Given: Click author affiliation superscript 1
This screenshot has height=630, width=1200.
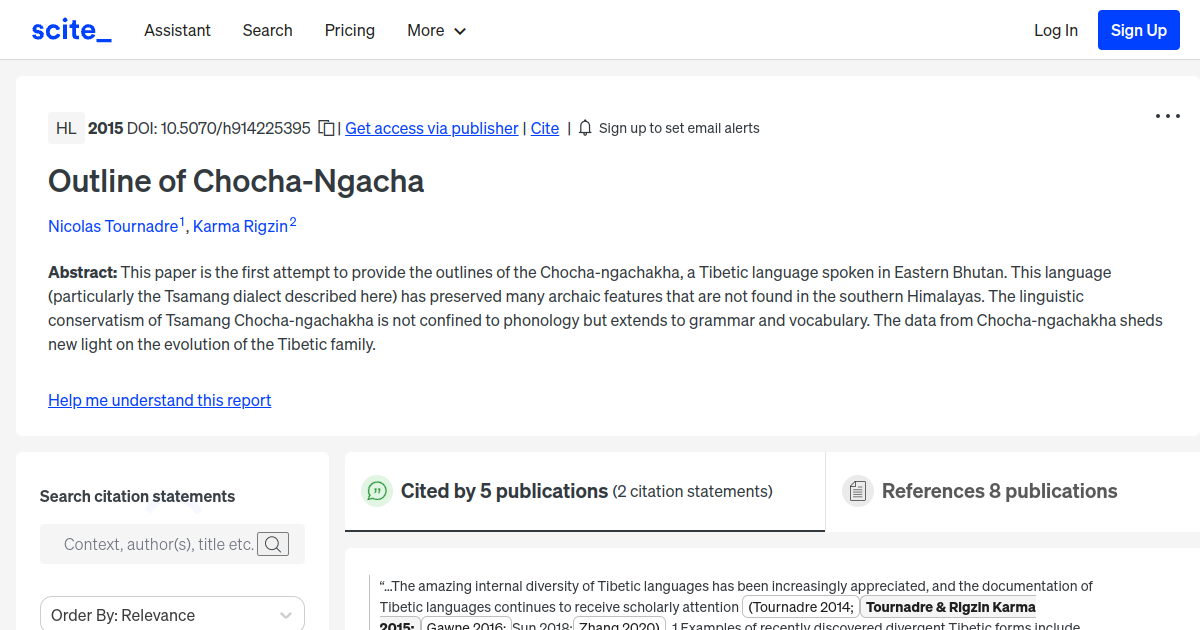Looking at the screenshot, I should 182,220.
